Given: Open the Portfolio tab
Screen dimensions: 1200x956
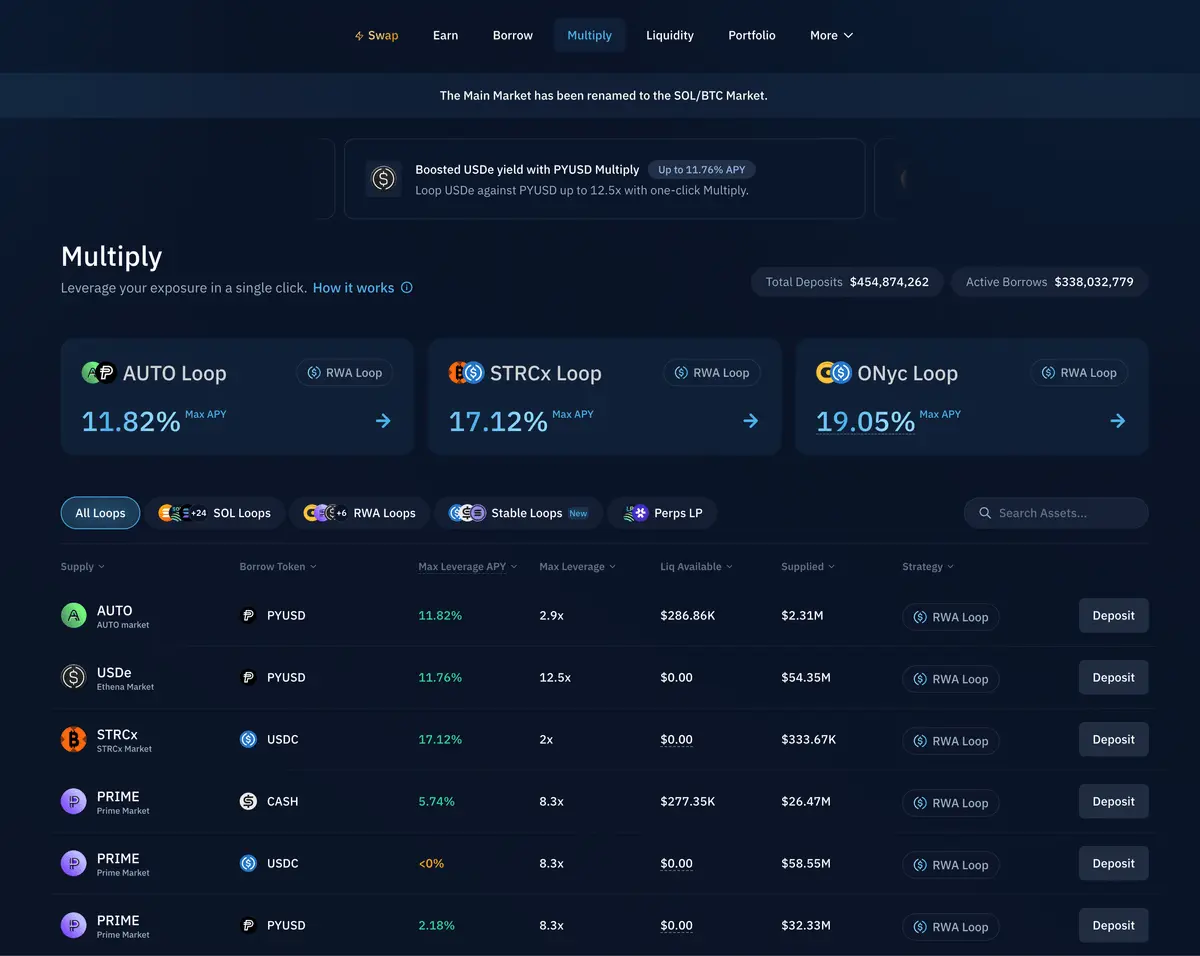Looking at the screenshot, I should (x=752, y=35).
